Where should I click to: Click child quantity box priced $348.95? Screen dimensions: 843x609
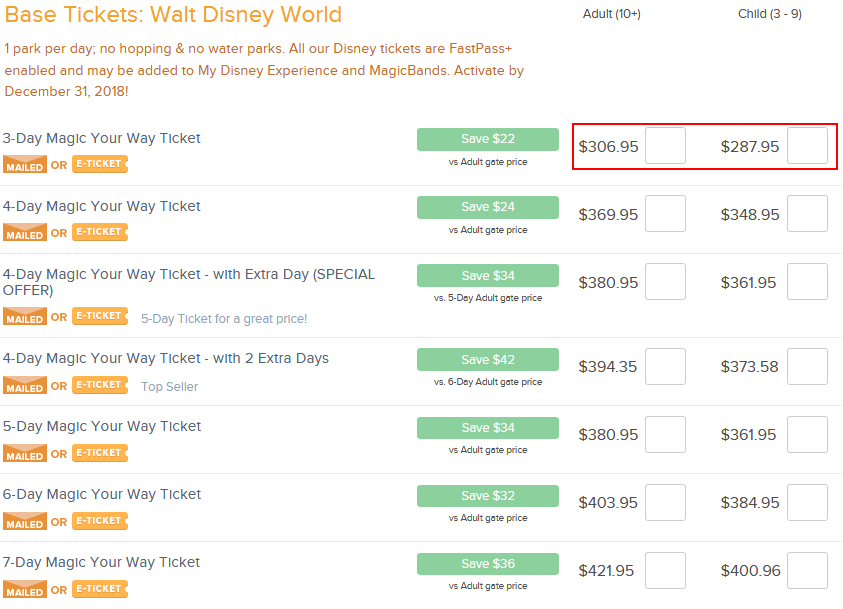[808, 213]
